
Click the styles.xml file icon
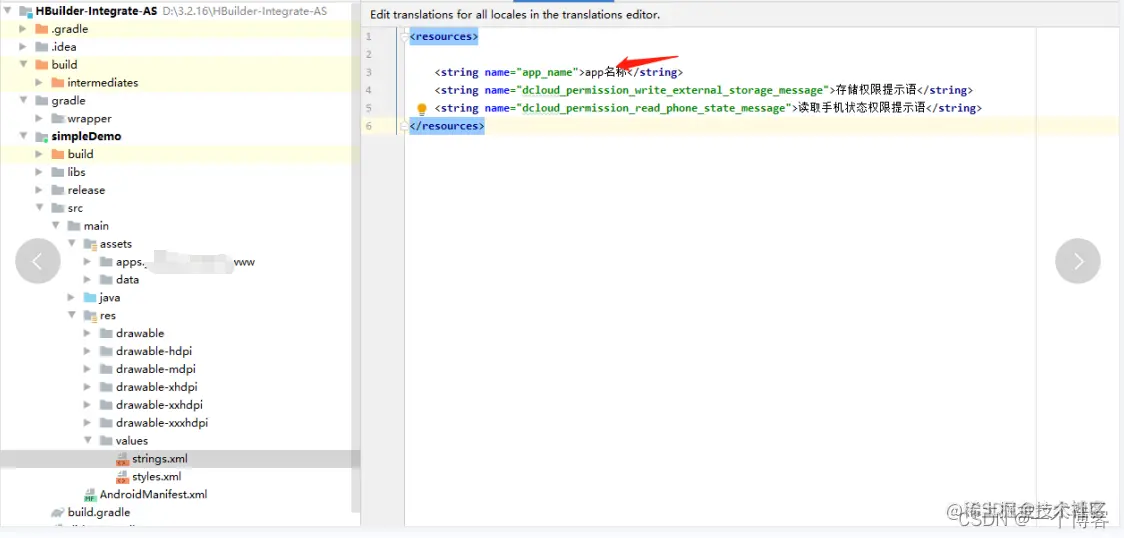point(123,476)
